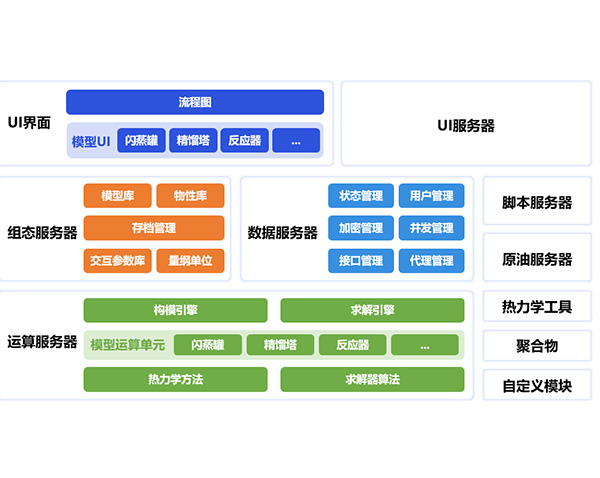Click the 模型运算单元 label

tap(128, 345)
